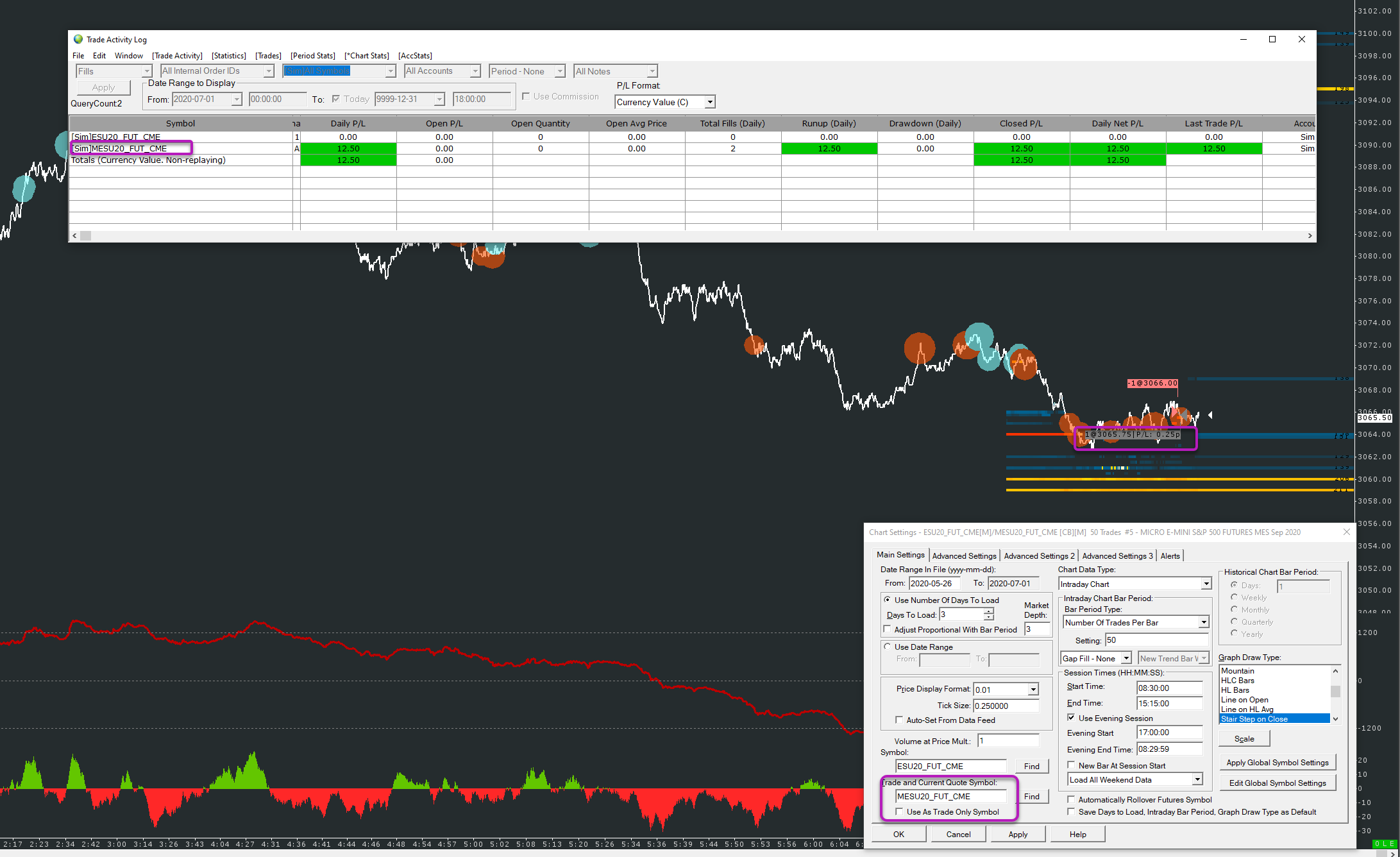The width and height of the screenshot is (1400, 857).
Task: Click the Scale button
Action: pos(1244,738)
